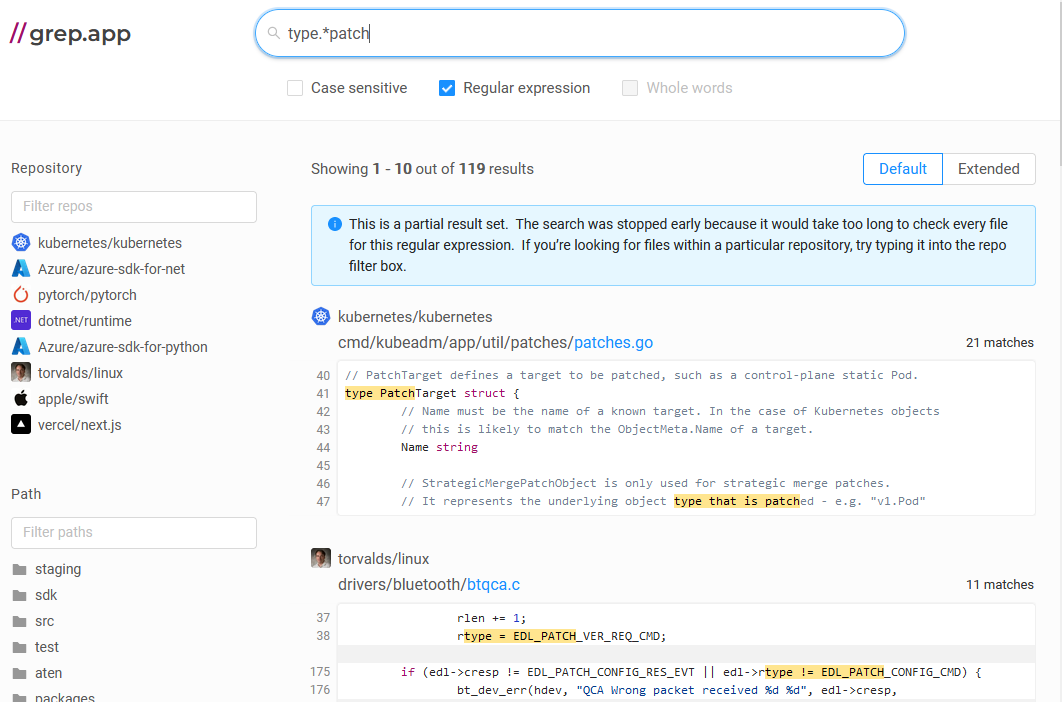Click the PyTorch flame icon
The image size is (1062, 702).
pyautogui.click(x=21, y=295)
